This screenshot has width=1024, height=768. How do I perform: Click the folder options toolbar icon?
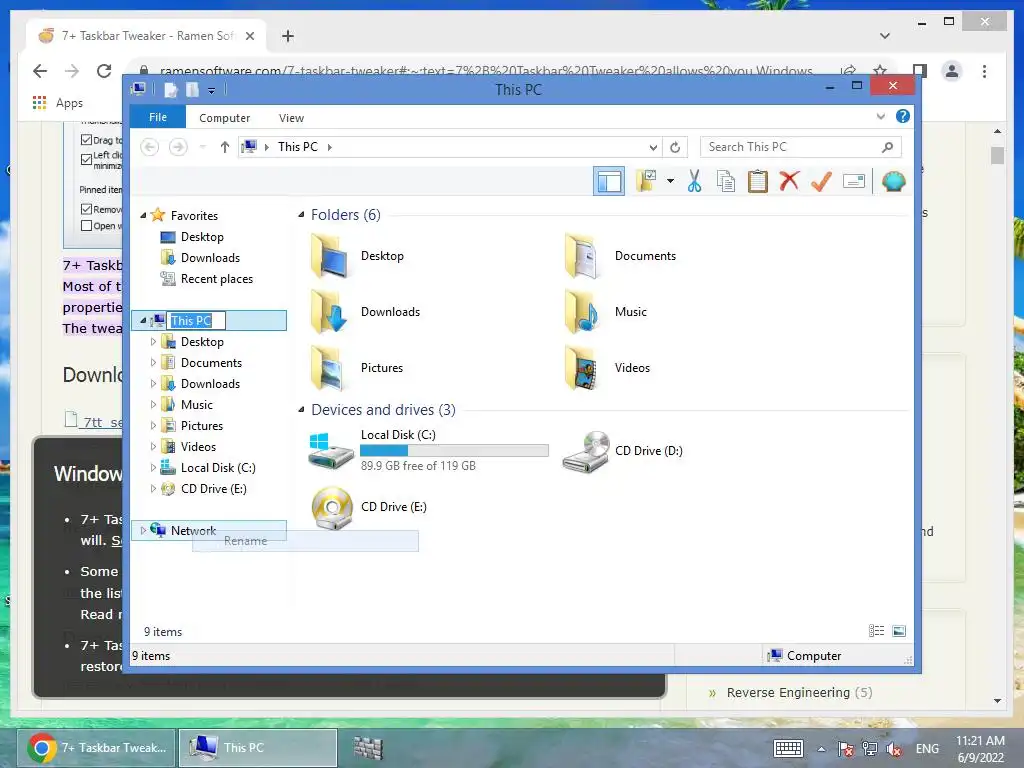[x=646, y=181]
